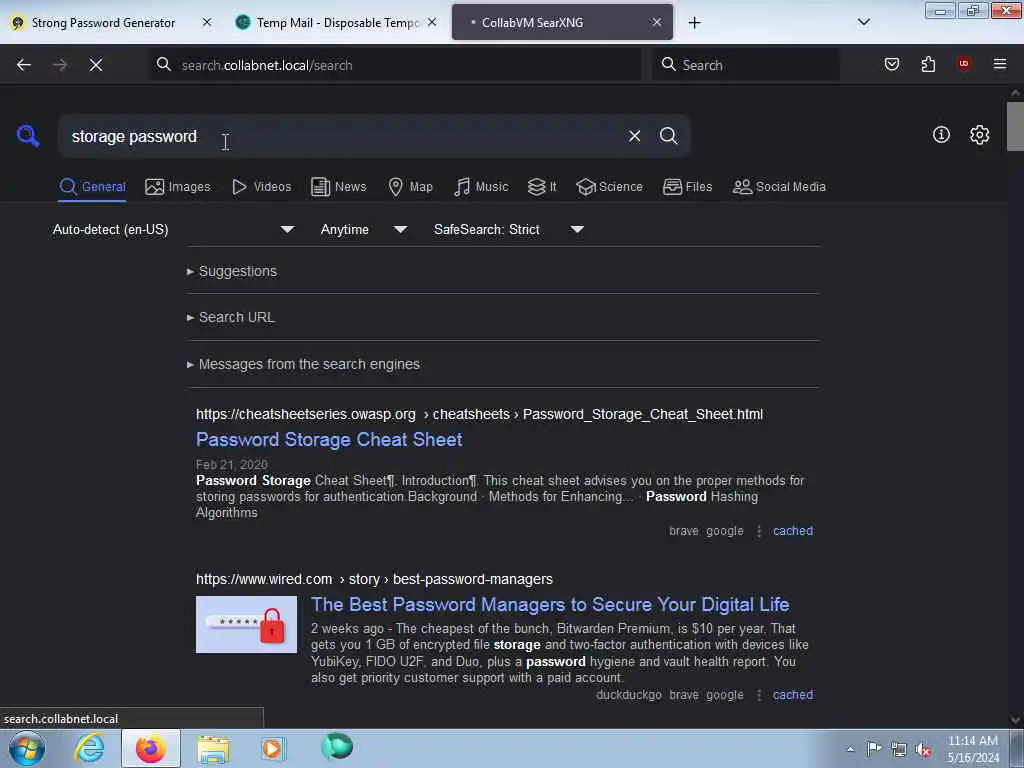1024x768 pixels.
Task: Open cached version of Wired result
Action: pyautogui.click(x=793, y=695)
